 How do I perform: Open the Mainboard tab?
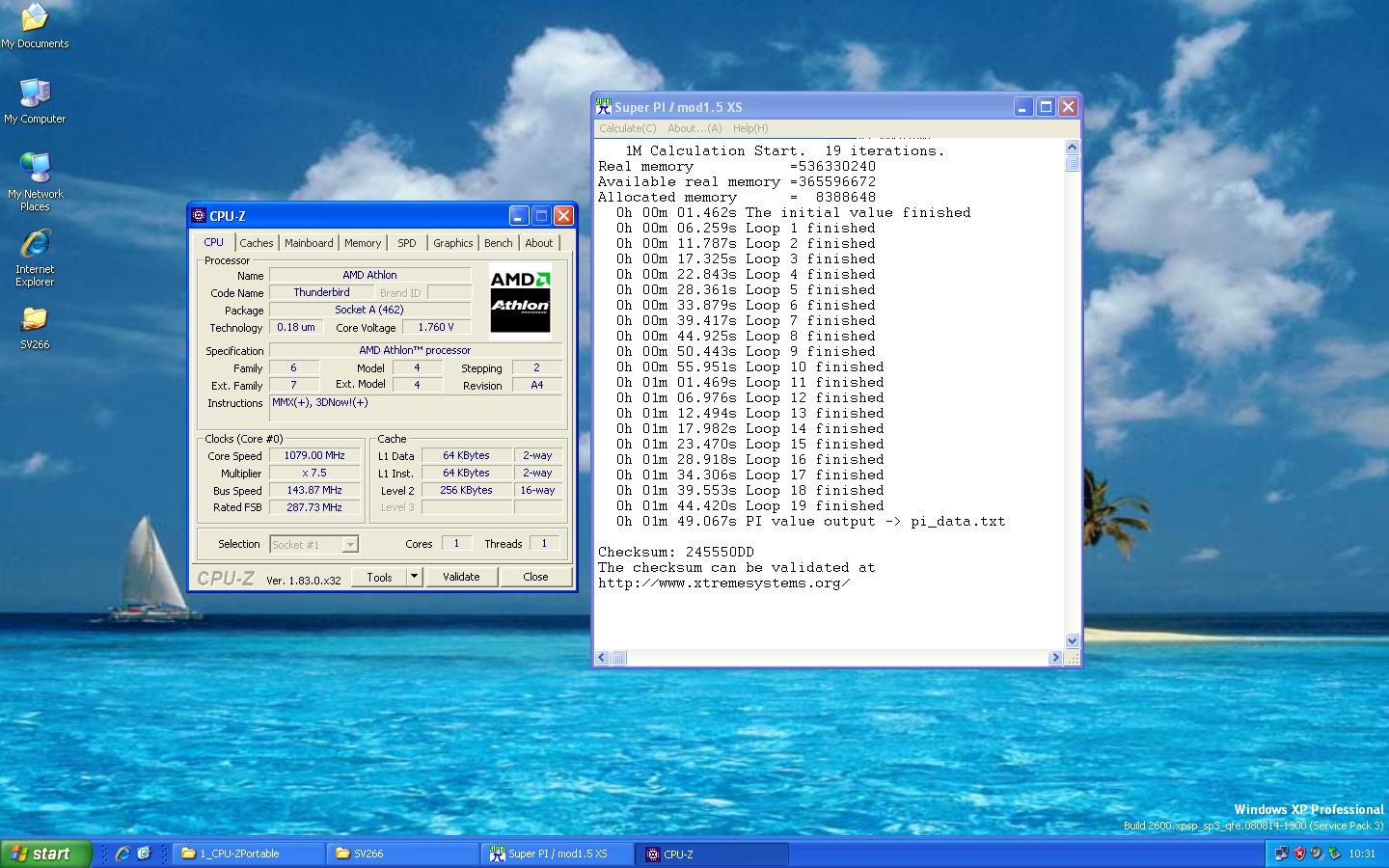point(309,243)
